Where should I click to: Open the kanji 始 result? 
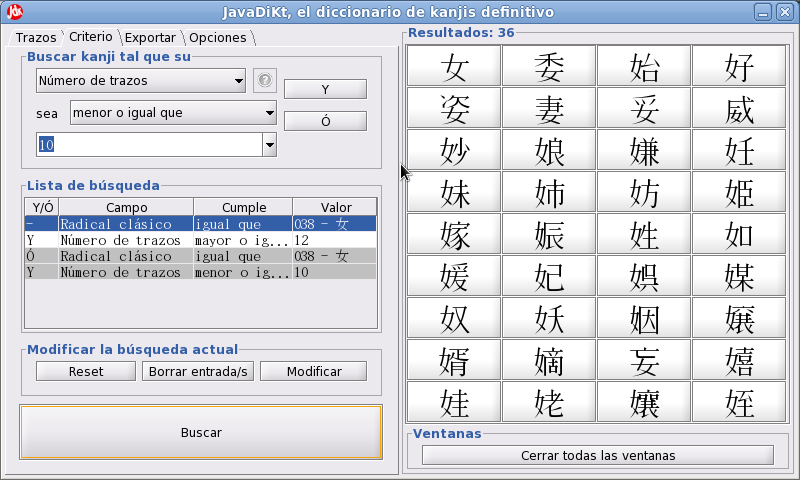pyautogui.click(x=644, y=66)
